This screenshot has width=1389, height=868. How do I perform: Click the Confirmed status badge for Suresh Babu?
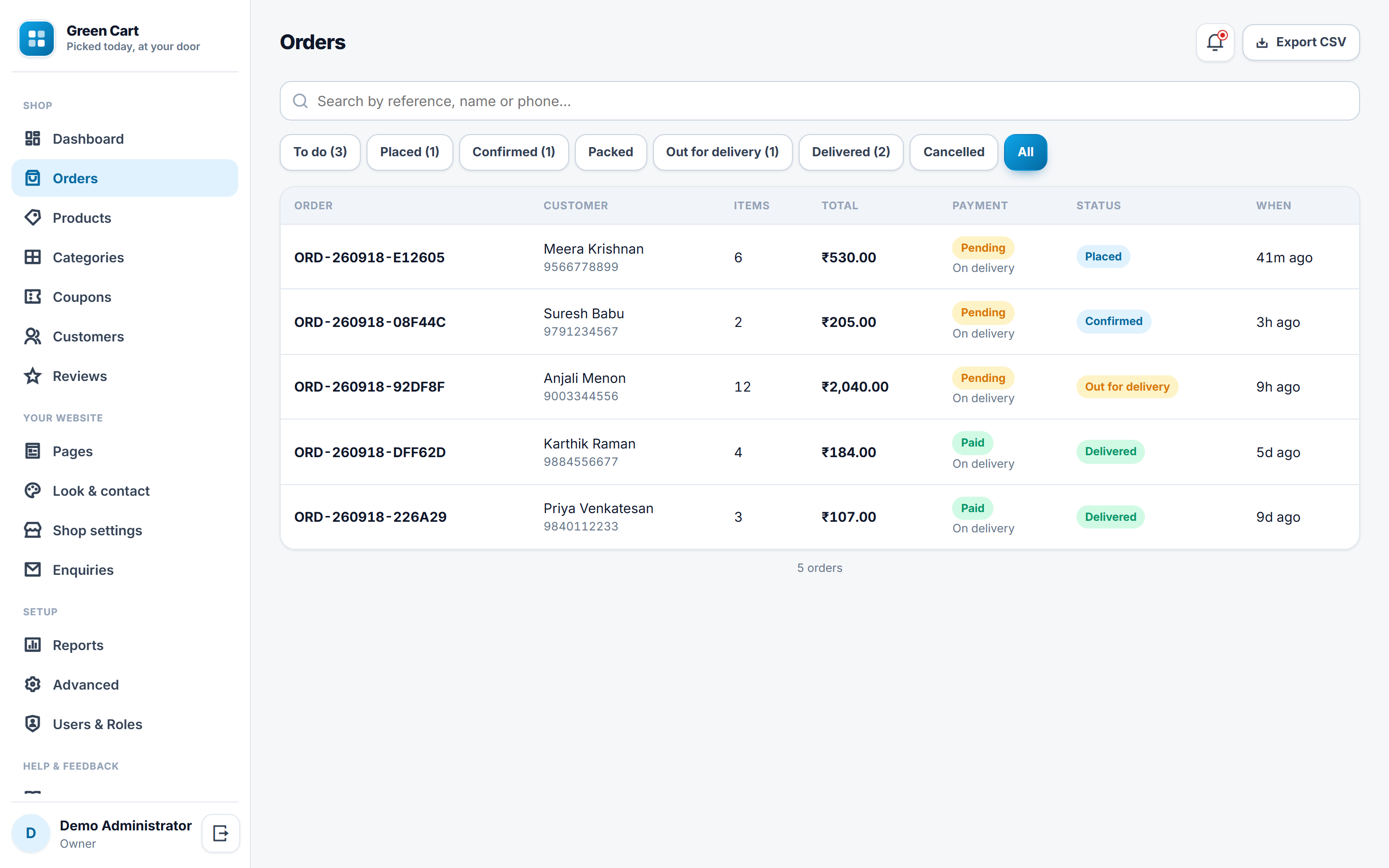1114,322
